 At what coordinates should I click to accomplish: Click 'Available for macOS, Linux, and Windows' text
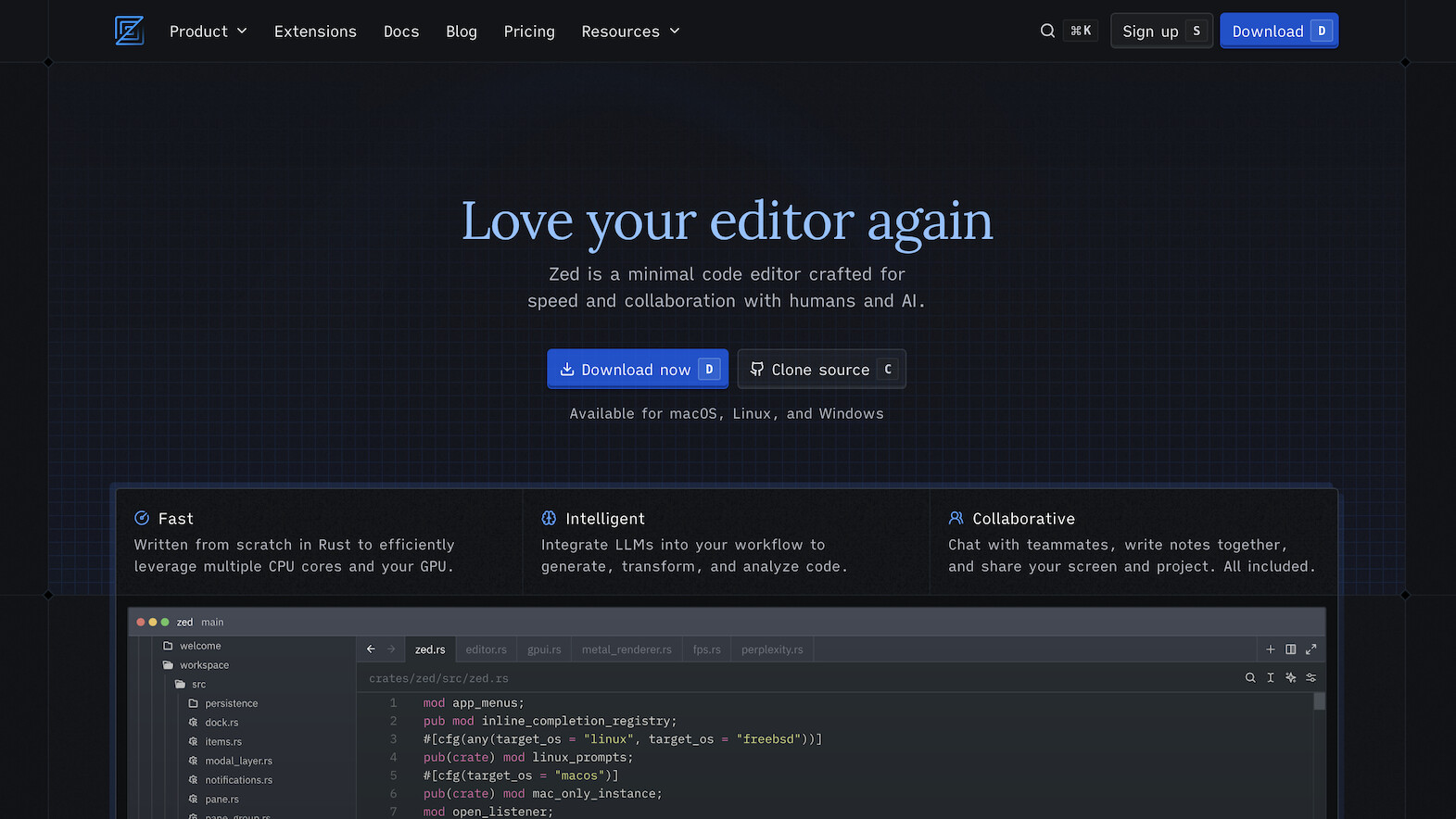[727, 413]
